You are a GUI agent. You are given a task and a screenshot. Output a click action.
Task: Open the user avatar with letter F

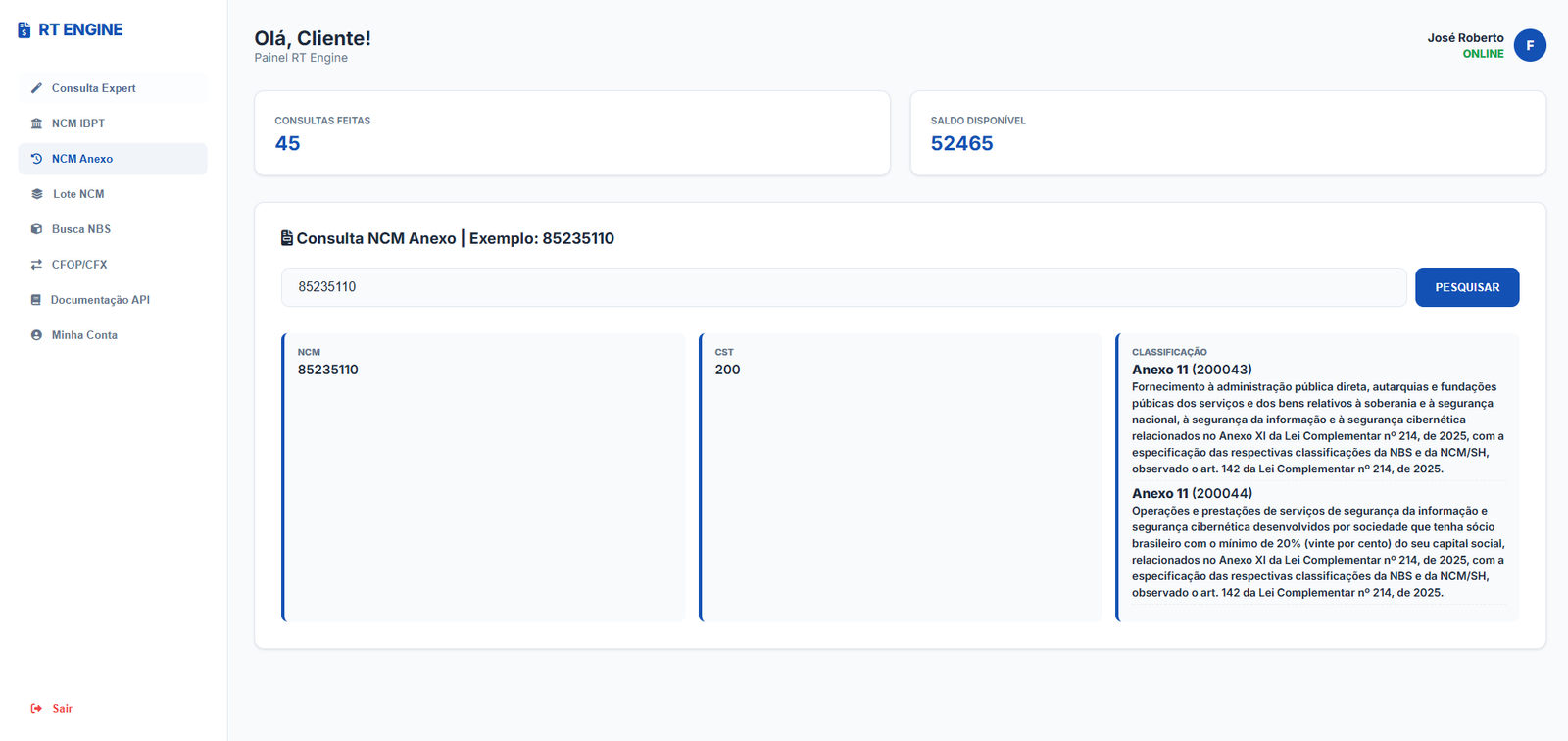1529,45
